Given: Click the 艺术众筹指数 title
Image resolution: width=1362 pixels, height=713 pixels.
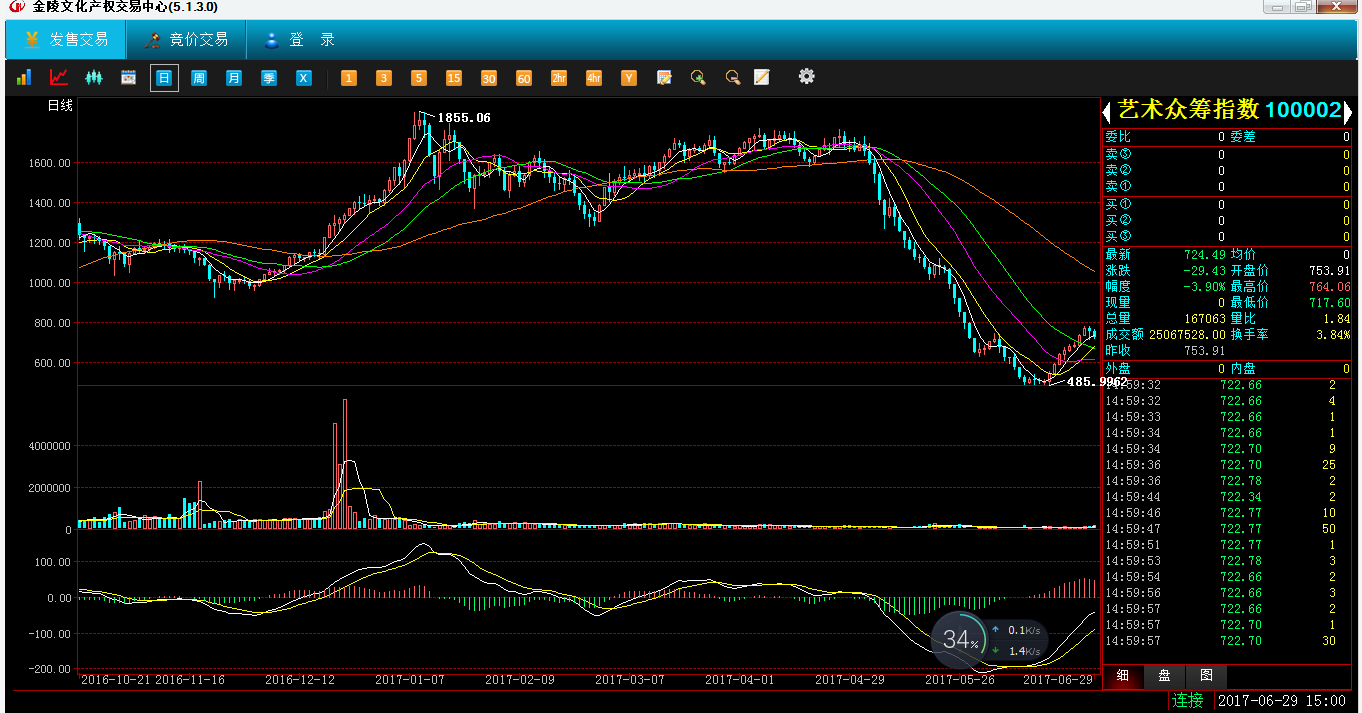Looking at the screenshot, I should pos(1188,110).
